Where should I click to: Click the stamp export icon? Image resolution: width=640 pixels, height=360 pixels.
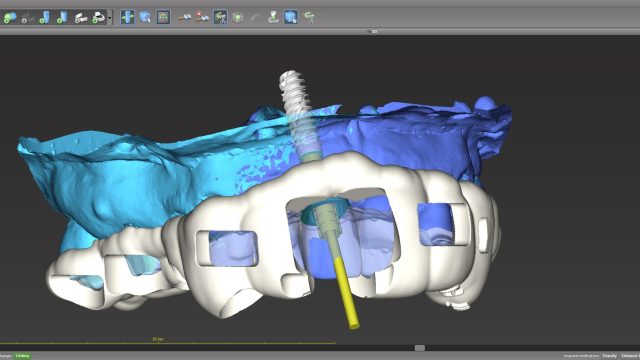pos(273,17)
